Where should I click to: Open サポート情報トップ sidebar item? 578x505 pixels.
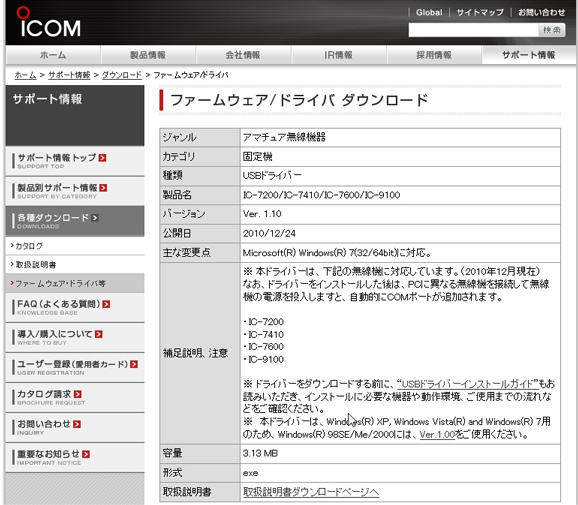75,161
